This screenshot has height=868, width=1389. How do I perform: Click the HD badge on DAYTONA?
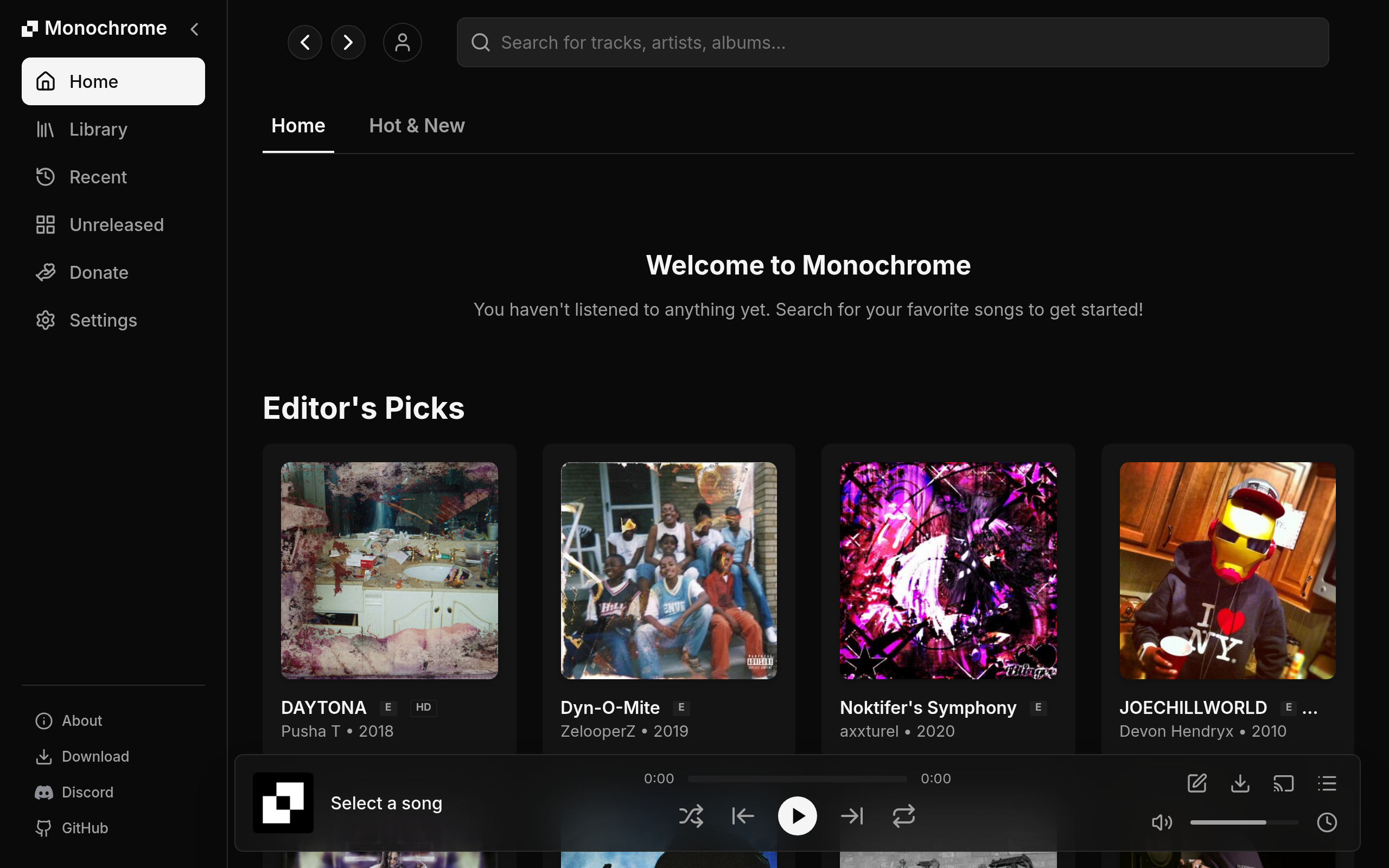coord(424,707)
